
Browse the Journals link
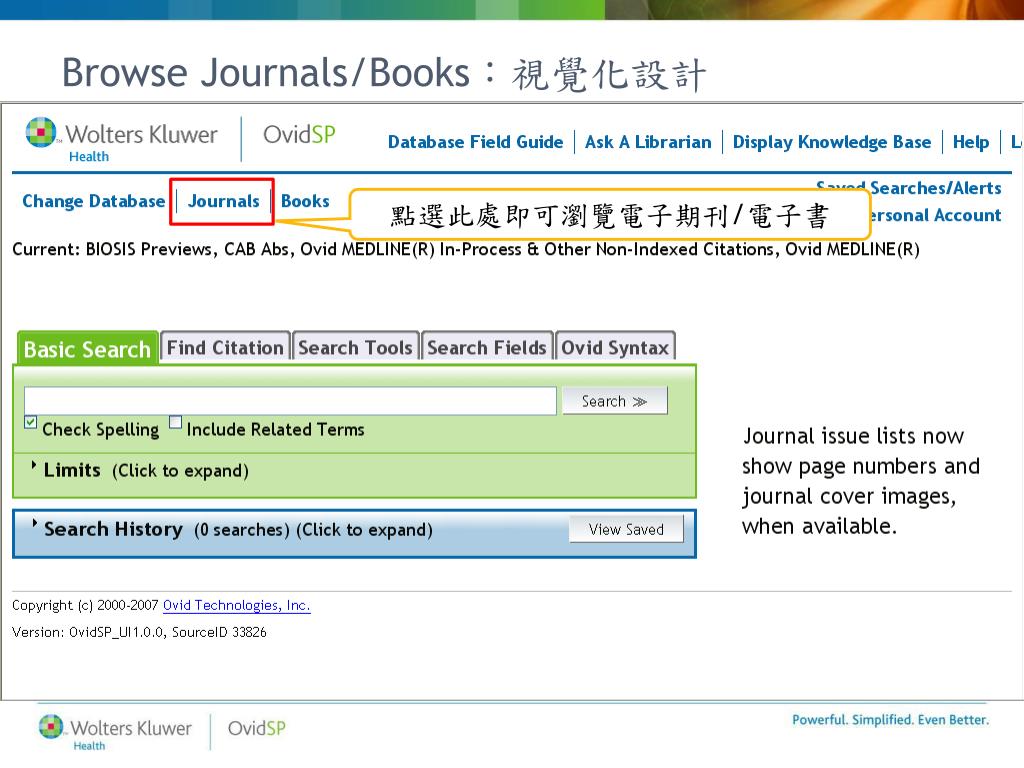[223, 201]
